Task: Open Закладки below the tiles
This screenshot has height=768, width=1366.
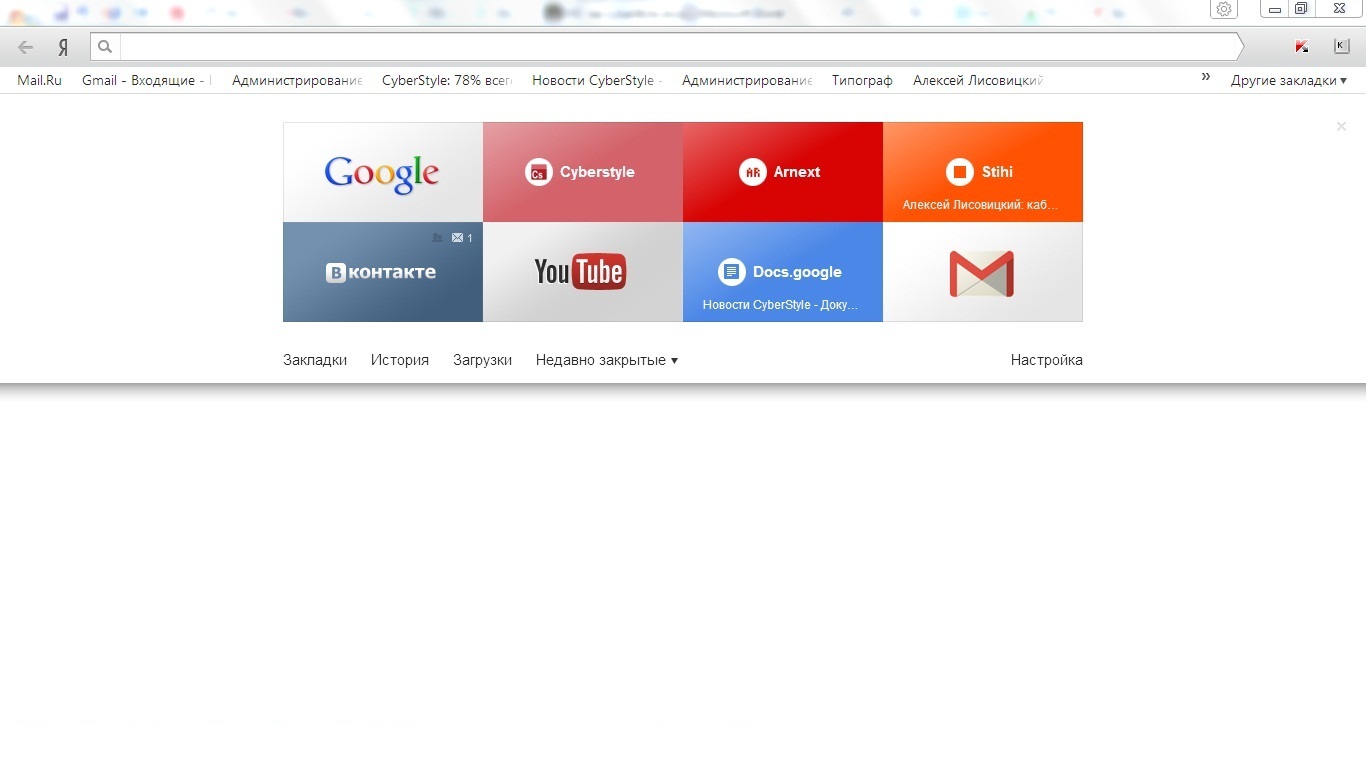Action: [x=315, y=360]
